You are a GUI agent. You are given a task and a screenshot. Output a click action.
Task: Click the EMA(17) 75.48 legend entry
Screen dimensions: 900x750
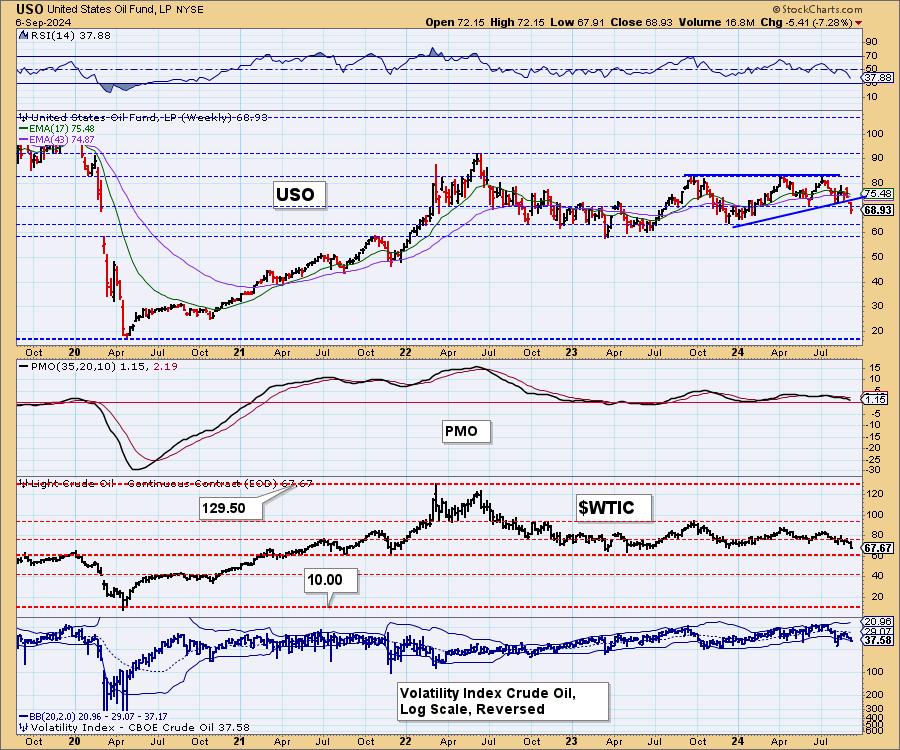click(x=57, y=129)
